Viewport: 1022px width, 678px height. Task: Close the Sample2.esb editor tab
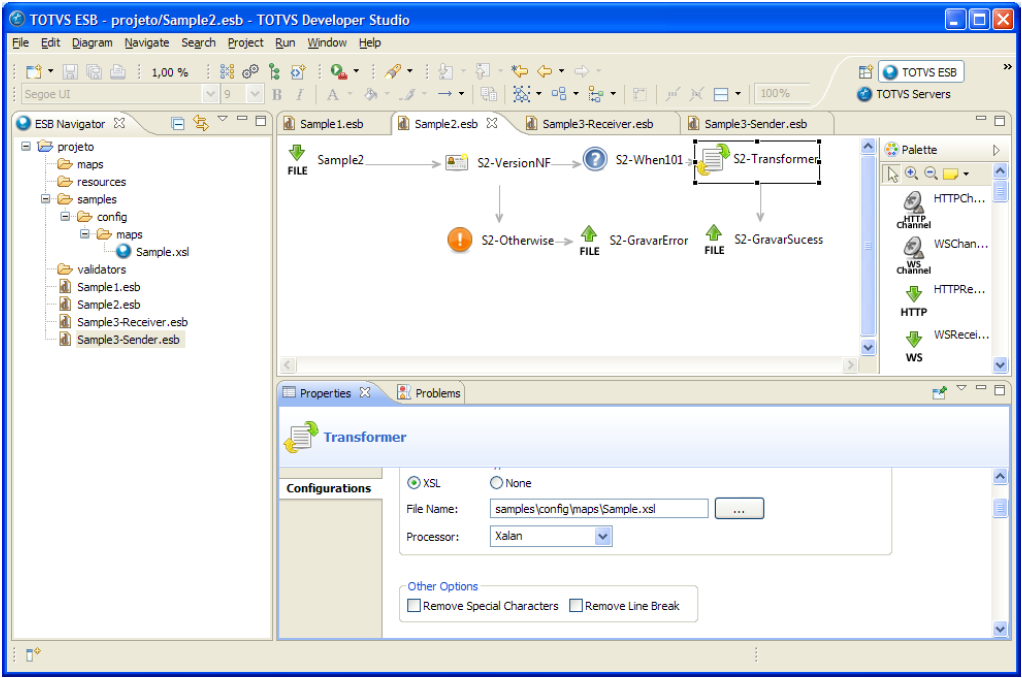pos(492,123)
